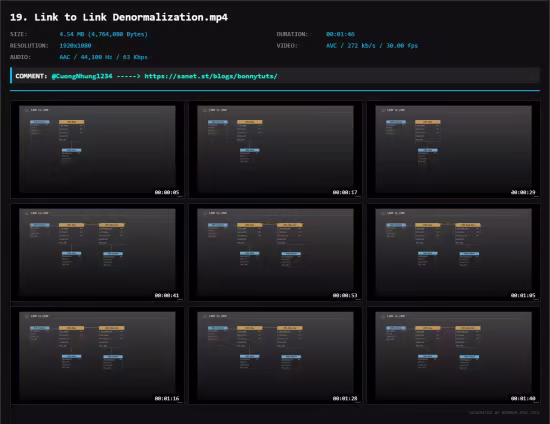
Task: Click the 'SIZE:' label
Action: coord(19,34)
